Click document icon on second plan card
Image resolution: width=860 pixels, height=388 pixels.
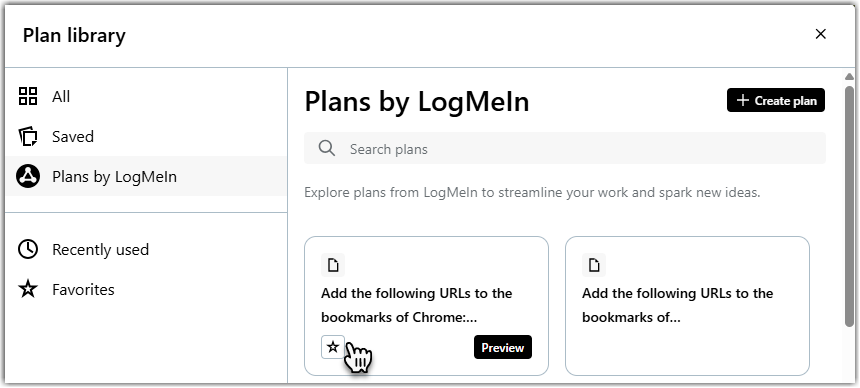[594, 266]
